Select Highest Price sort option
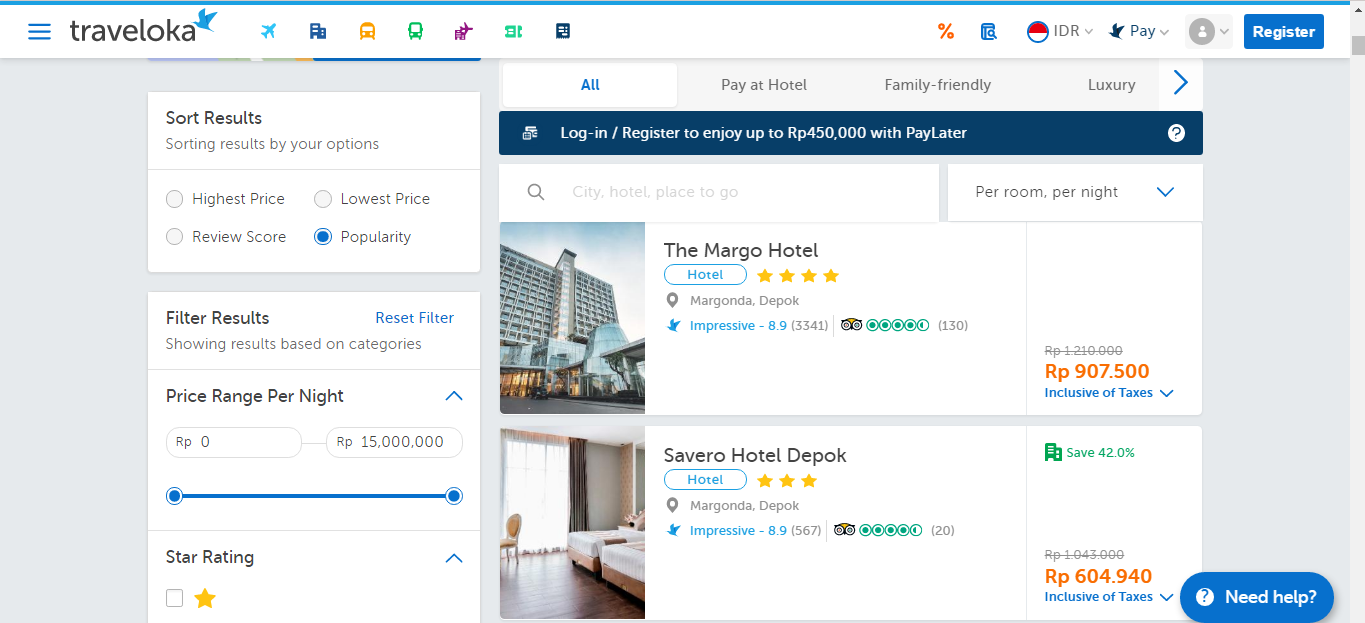This screenshot has width=1365, height=623. 174,199
